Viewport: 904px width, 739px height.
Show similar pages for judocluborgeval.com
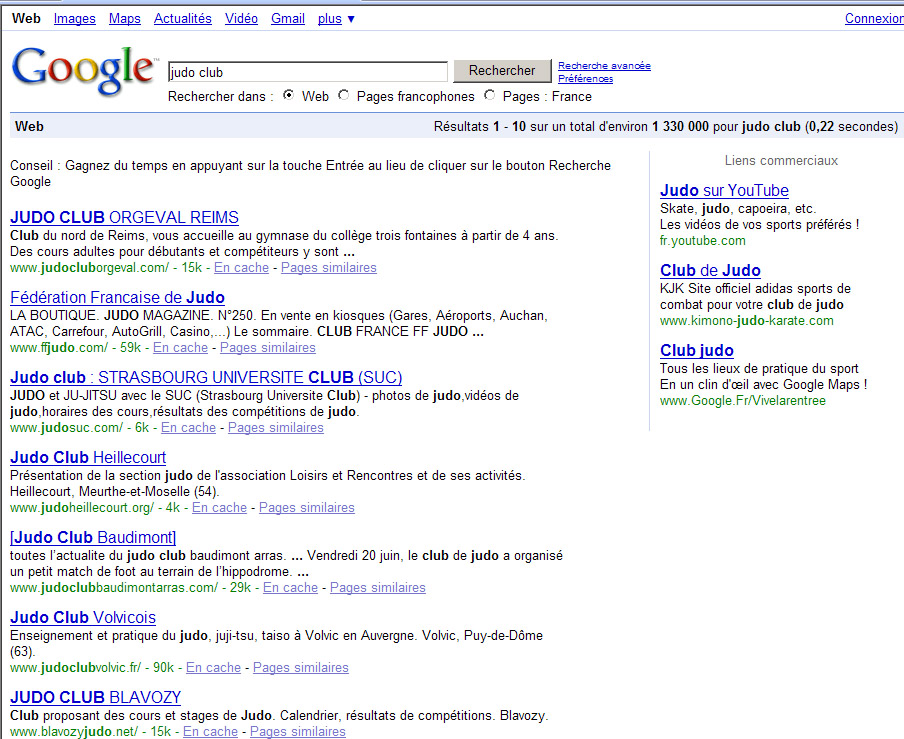[x=329, y=267]
